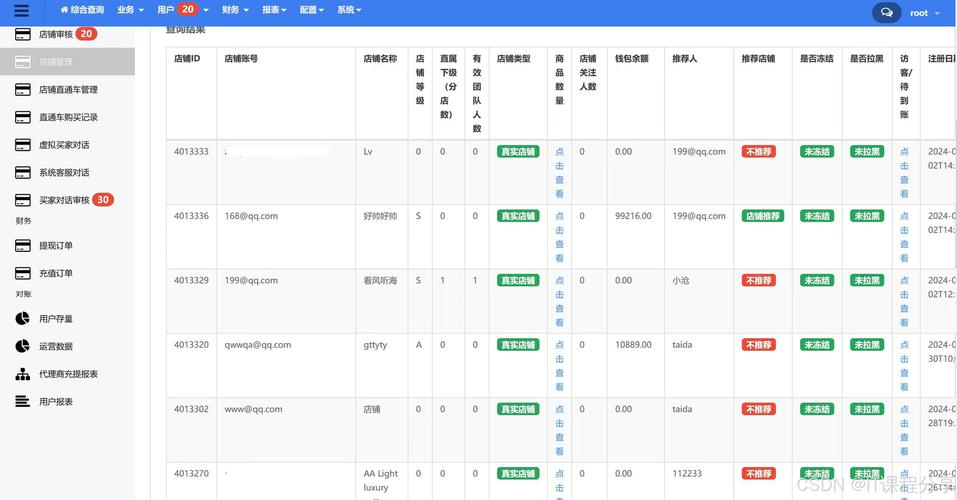Select account cell 168@qq.com

point(251,216)
